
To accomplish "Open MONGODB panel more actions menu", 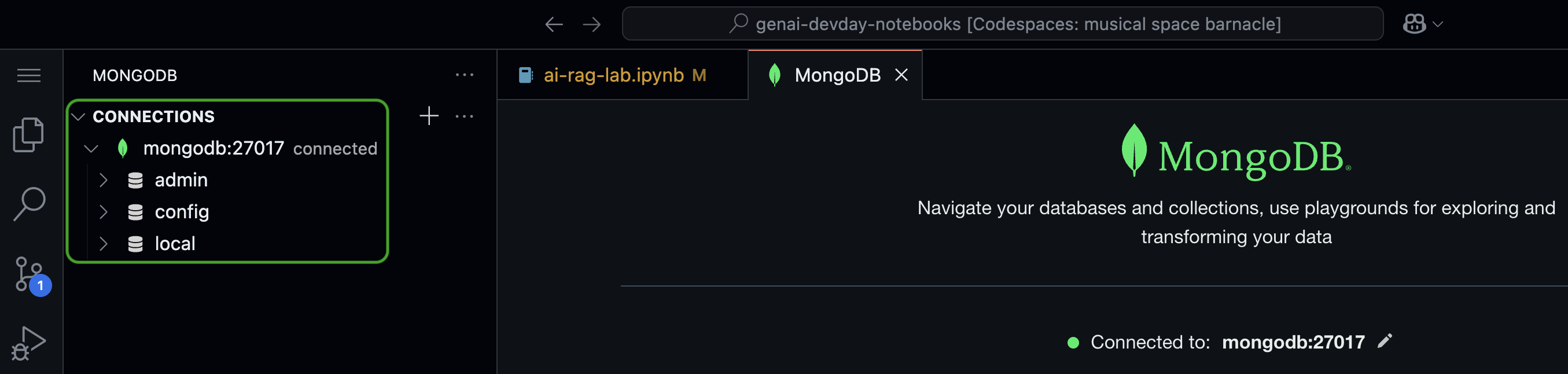I will [x=465, y=75].
